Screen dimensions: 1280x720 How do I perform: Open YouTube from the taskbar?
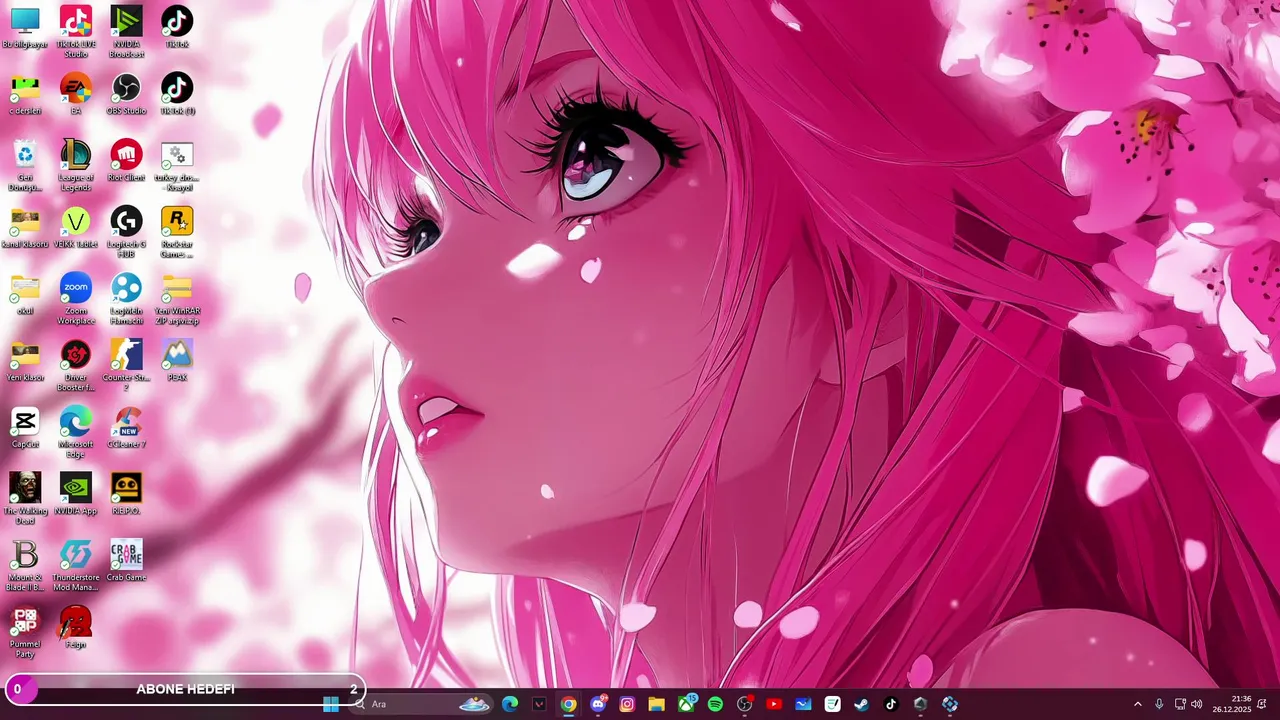[773, 704]
